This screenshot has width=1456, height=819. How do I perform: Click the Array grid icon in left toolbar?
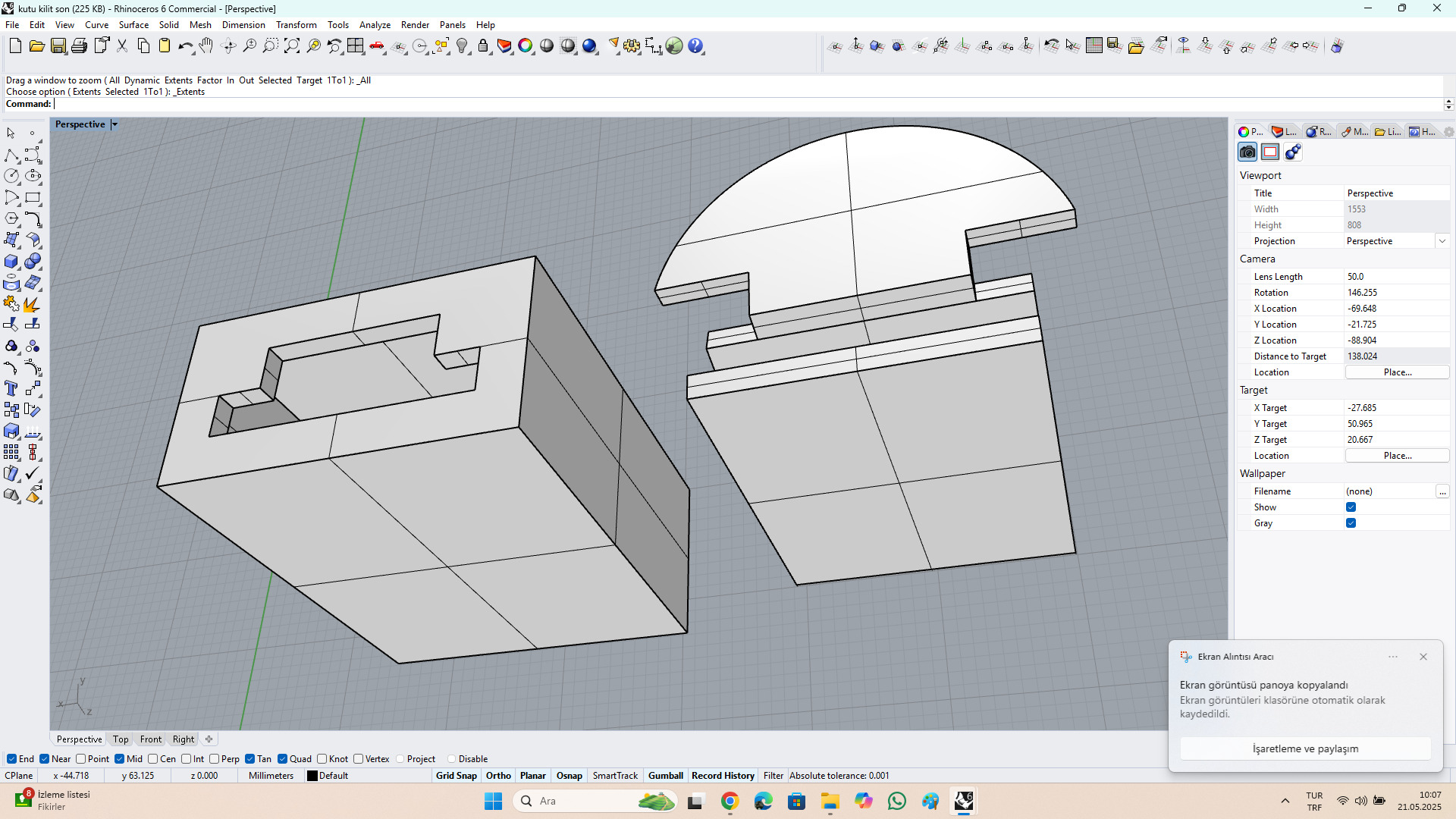pos(11,453)
